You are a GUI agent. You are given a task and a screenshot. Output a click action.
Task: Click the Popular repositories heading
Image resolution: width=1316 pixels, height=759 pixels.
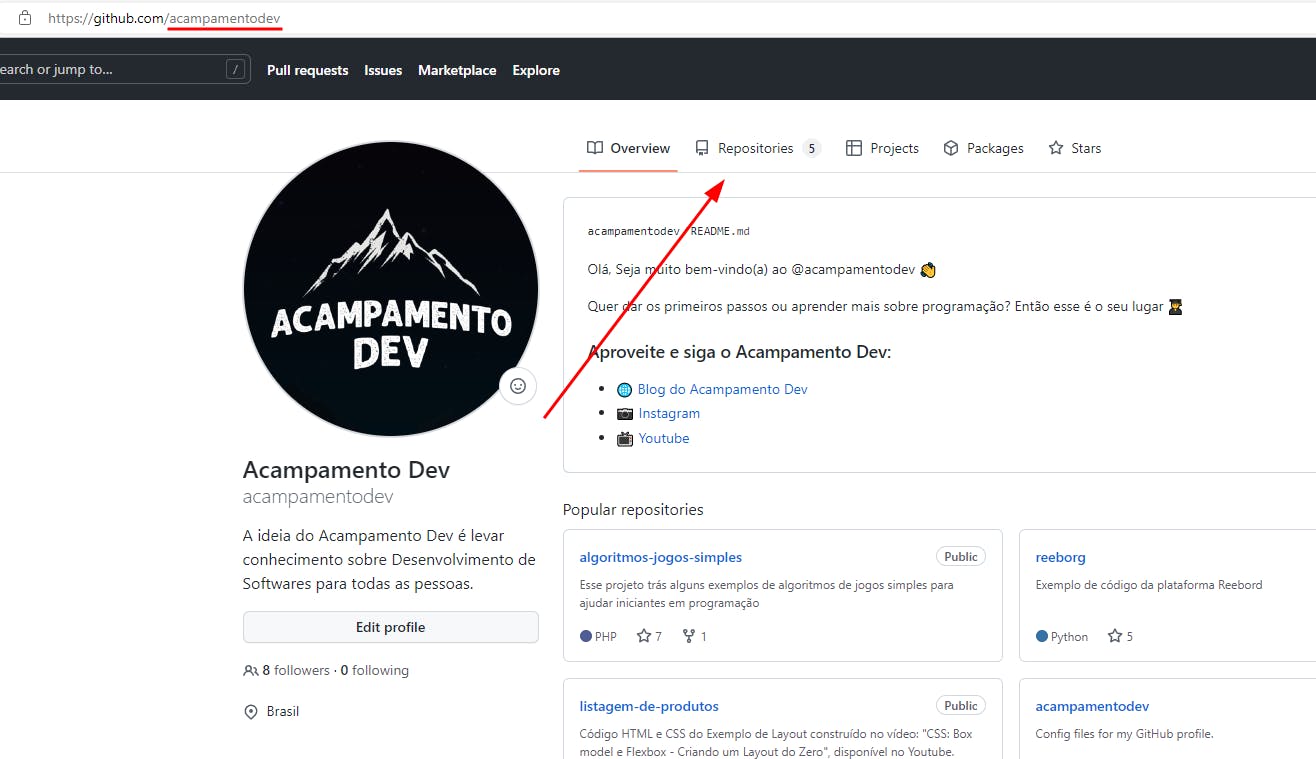(633, 509)
